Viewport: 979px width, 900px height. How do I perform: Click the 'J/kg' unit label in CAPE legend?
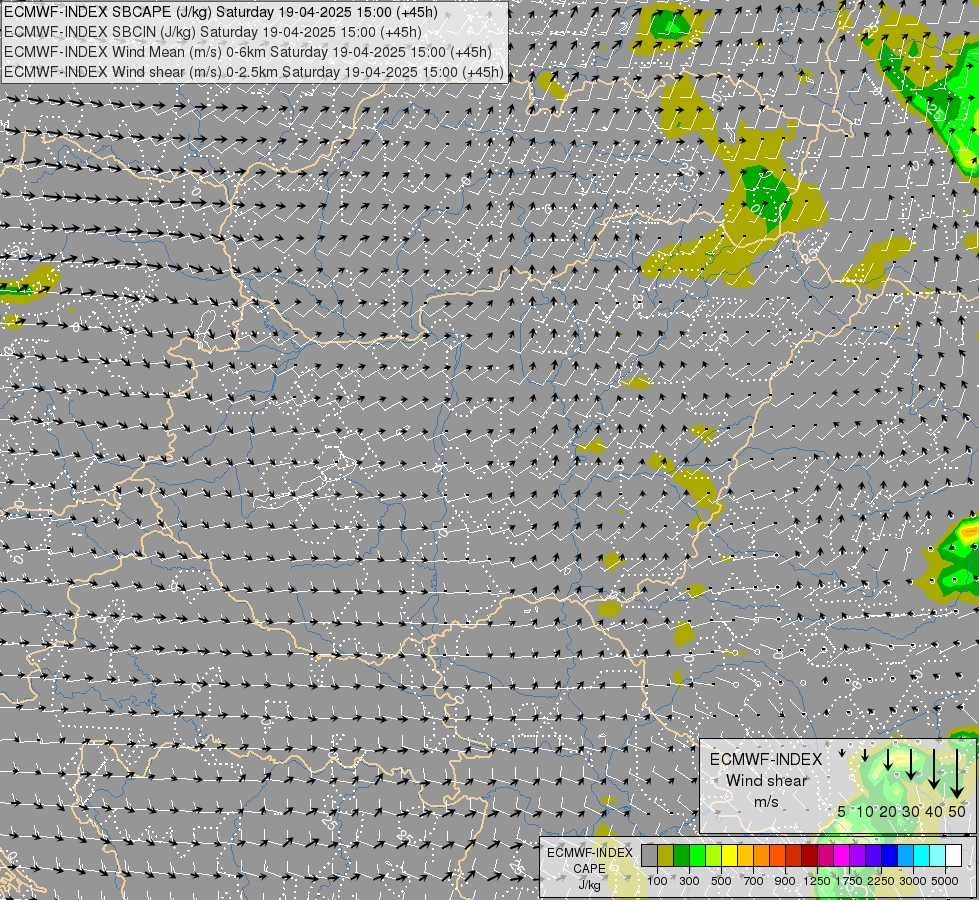click(x=589, y=886)
